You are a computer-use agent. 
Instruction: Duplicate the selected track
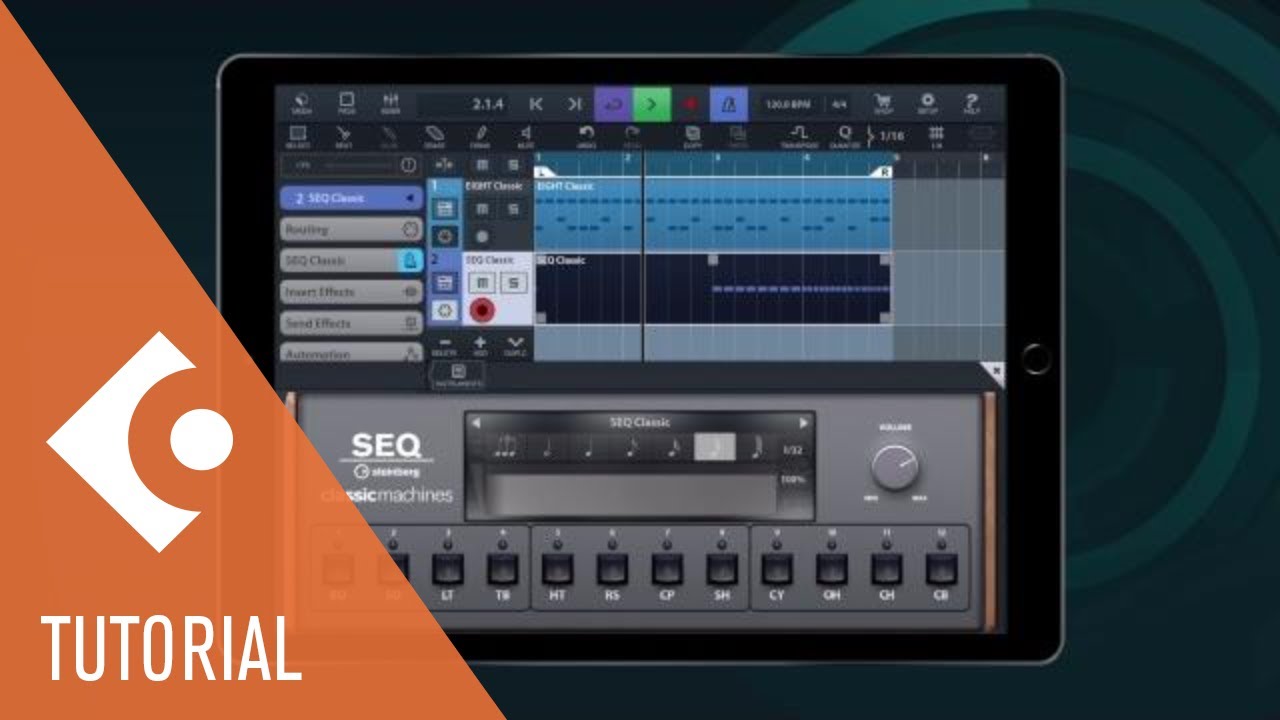514,345
